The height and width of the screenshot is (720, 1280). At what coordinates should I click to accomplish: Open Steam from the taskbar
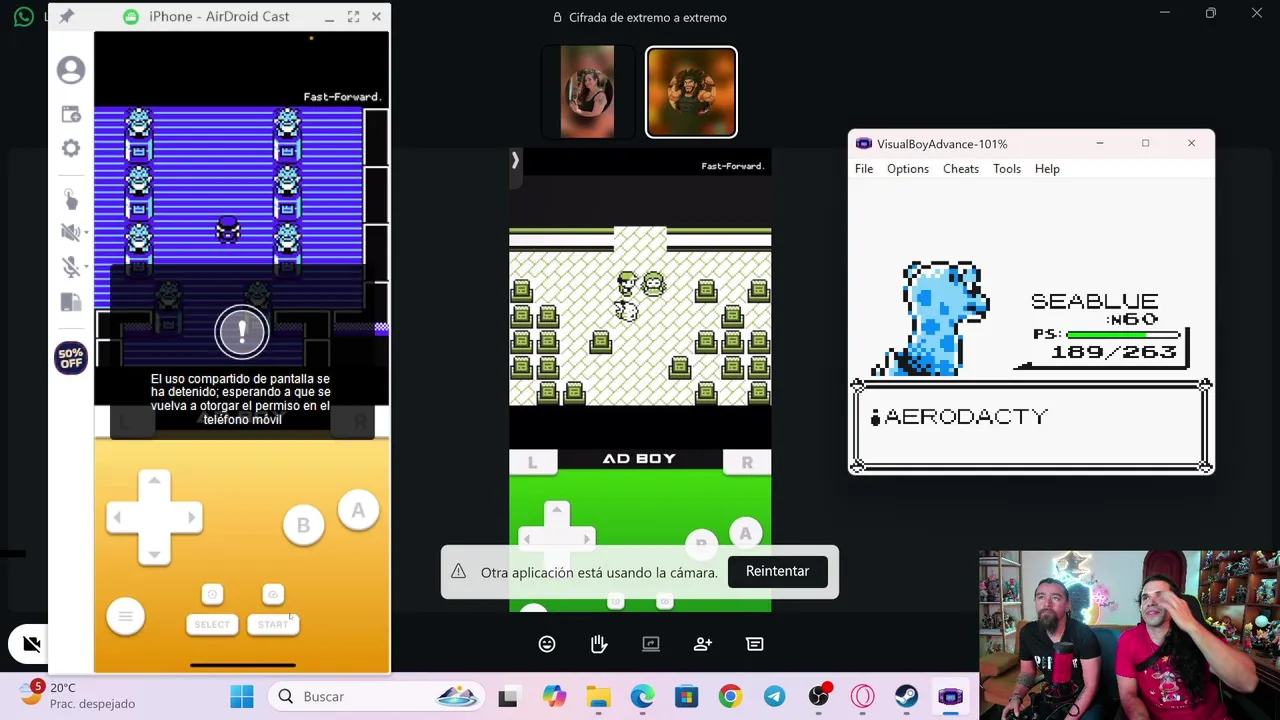tap(906, 696)
